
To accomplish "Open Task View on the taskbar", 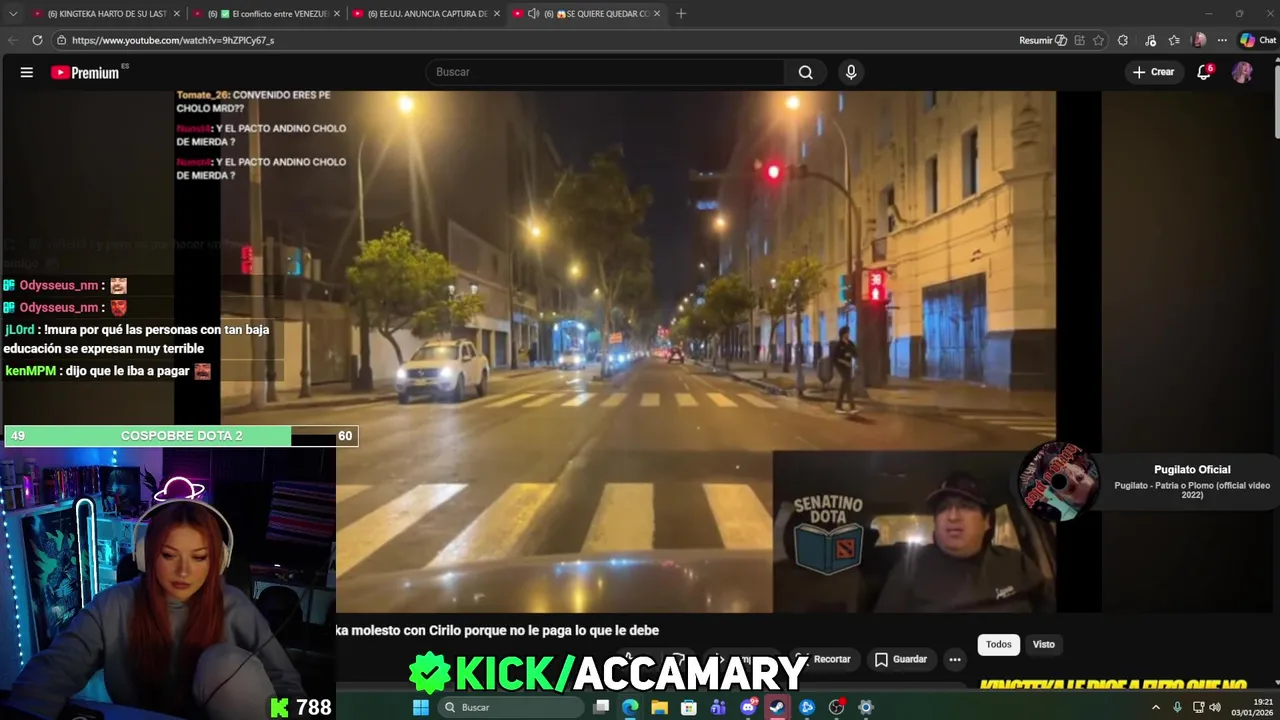I will (601, 707).
